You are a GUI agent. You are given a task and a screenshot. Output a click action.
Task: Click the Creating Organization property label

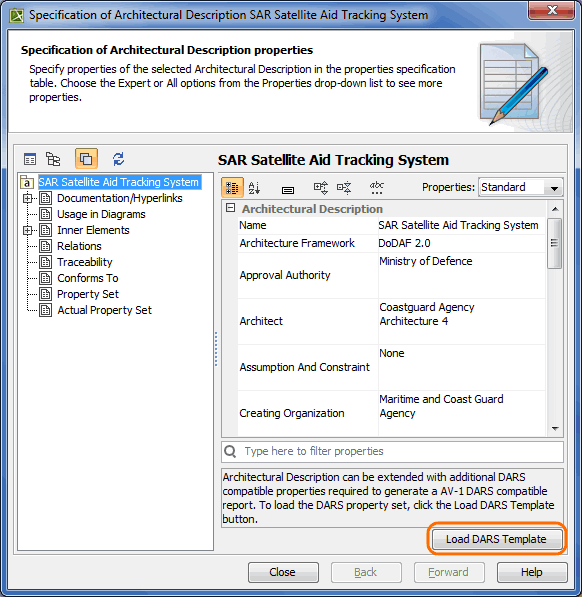pyautogui.click(x=292, y=413)
